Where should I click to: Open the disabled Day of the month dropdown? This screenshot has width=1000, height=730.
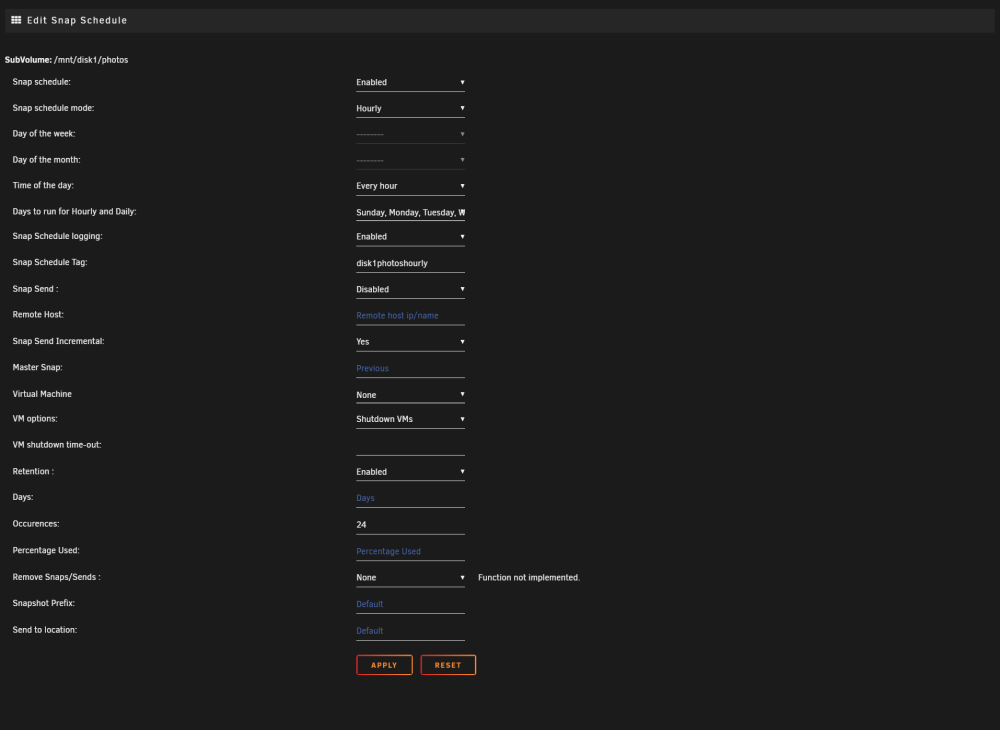tap(410, 161)
